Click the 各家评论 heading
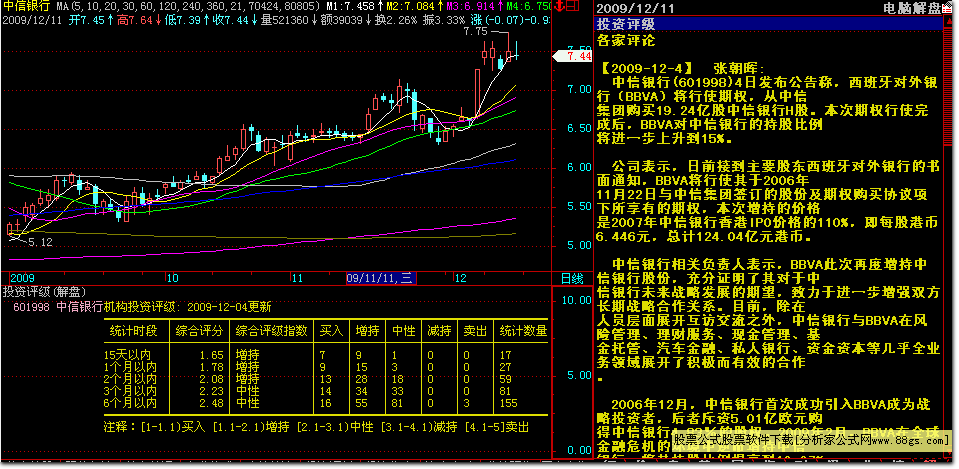 pyautogui.click(x=626, y=41)
